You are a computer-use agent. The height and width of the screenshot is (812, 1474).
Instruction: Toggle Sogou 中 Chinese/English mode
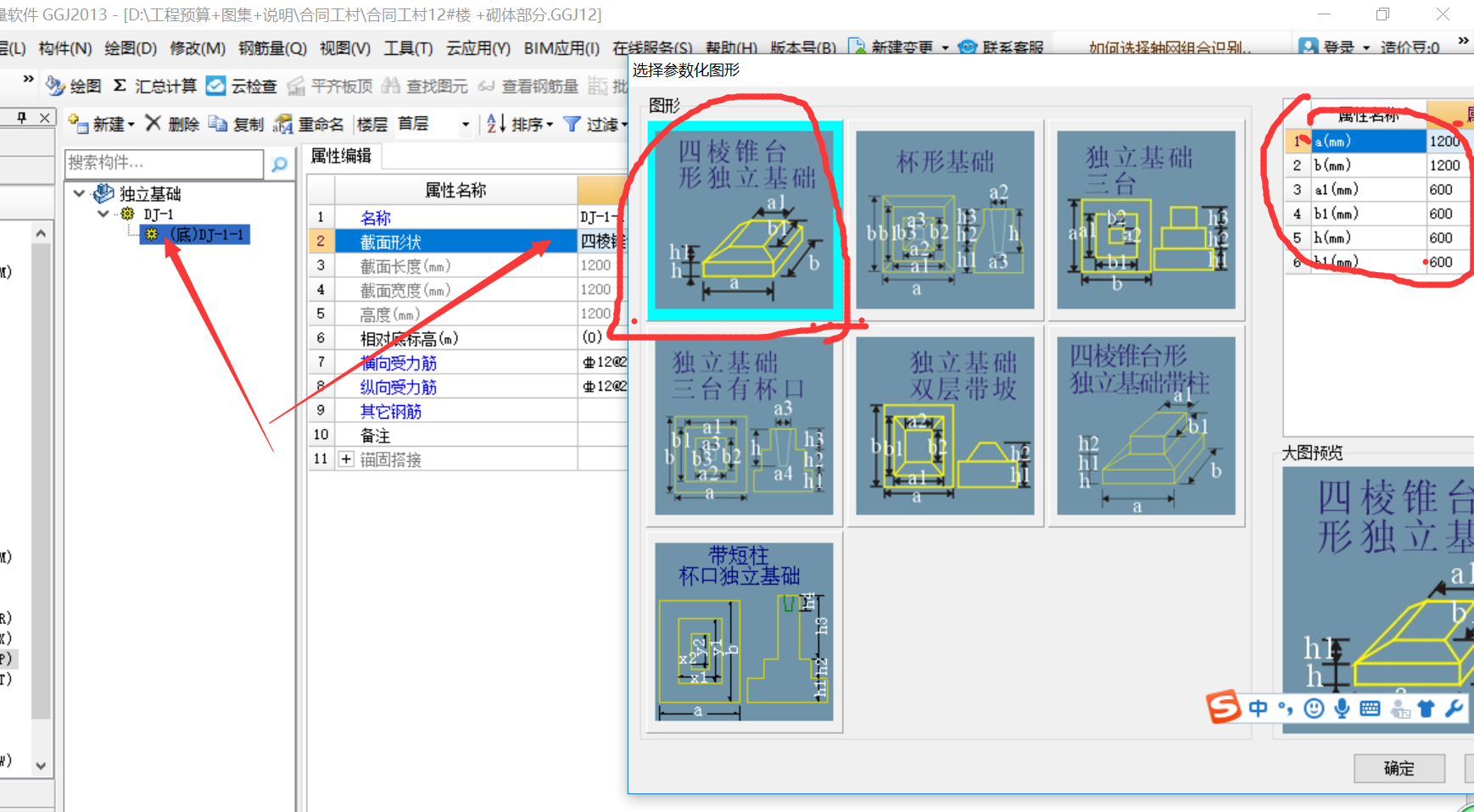click(x=1258, y=708)
